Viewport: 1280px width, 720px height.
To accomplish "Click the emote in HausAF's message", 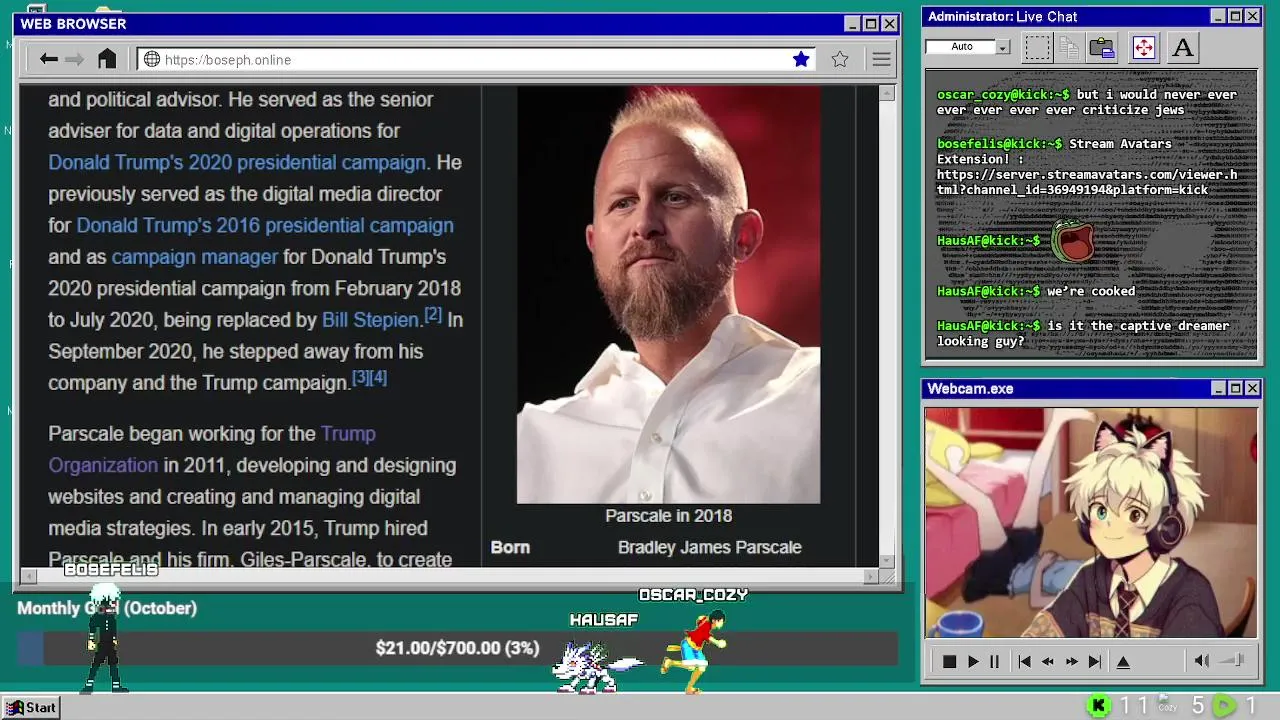I will (1073, 241).
